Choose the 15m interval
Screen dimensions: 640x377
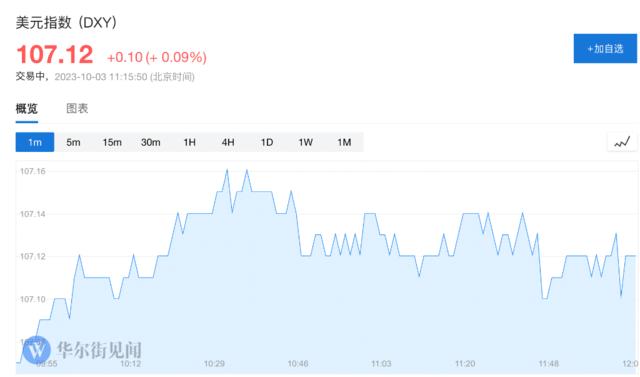(112, 142)
